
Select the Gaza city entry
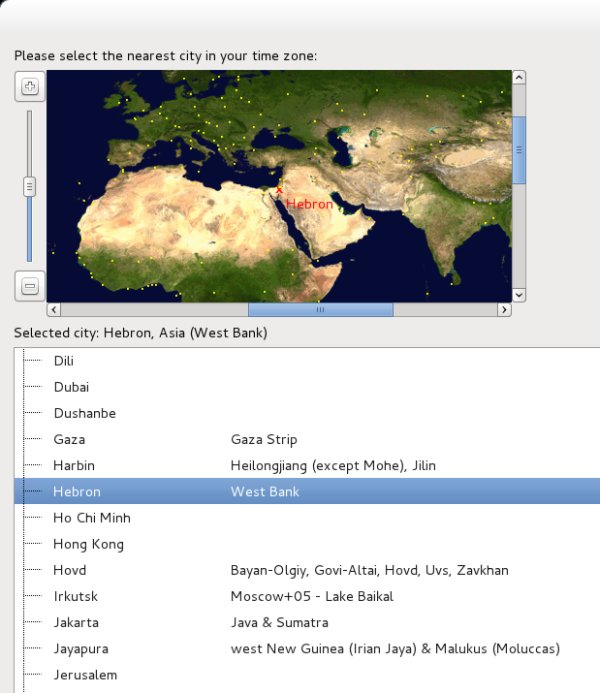[x=69, y=439]
